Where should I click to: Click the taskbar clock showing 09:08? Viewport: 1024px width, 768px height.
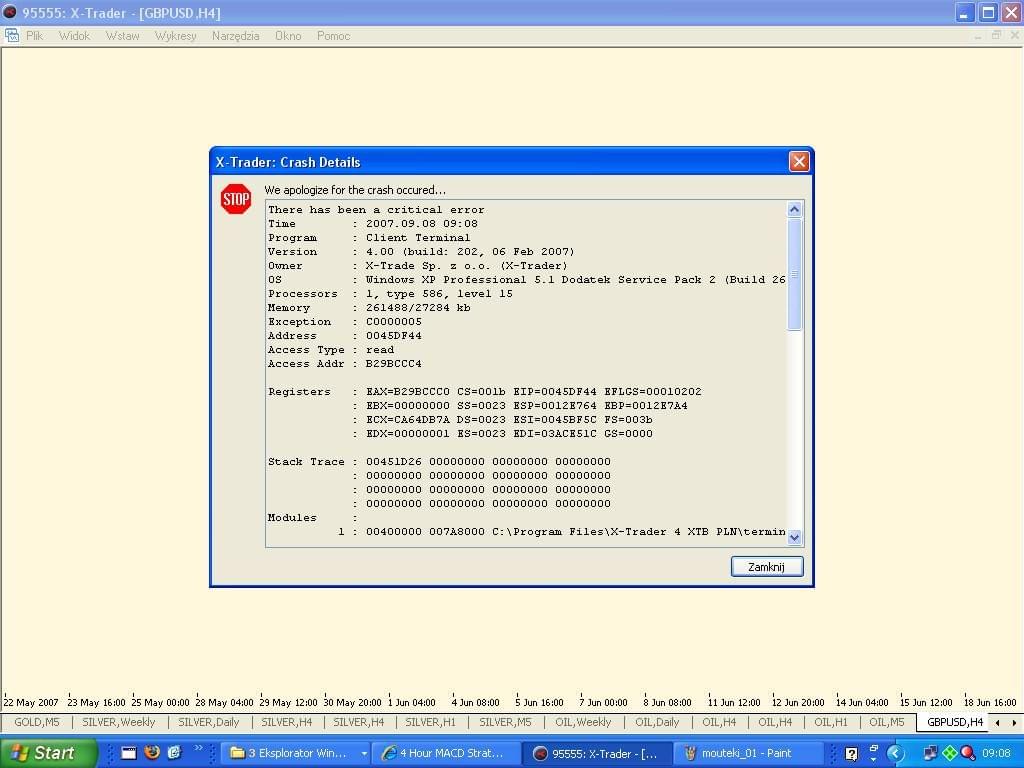tap(997, 753)
